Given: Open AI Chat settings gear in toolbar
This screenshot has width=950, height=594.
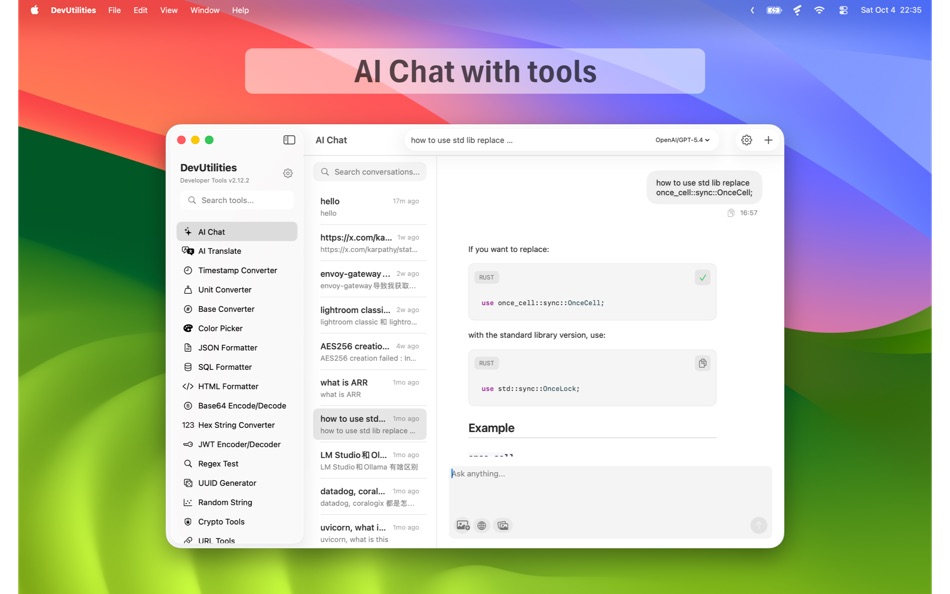Looking at the screenshot, I should [x=746, y=140].
